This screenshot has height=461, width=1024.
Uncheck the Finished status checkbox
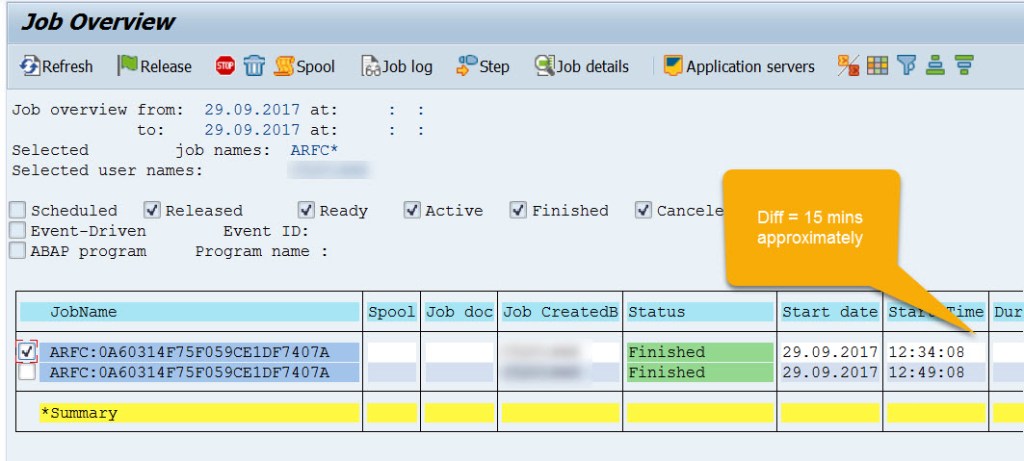click(519, 210)
